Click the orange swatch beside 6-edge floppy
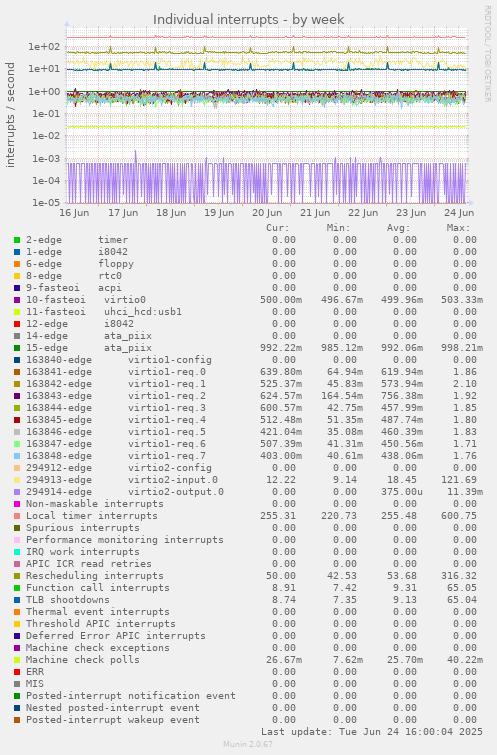Screen dimensions: 497x755 (17, 264)
